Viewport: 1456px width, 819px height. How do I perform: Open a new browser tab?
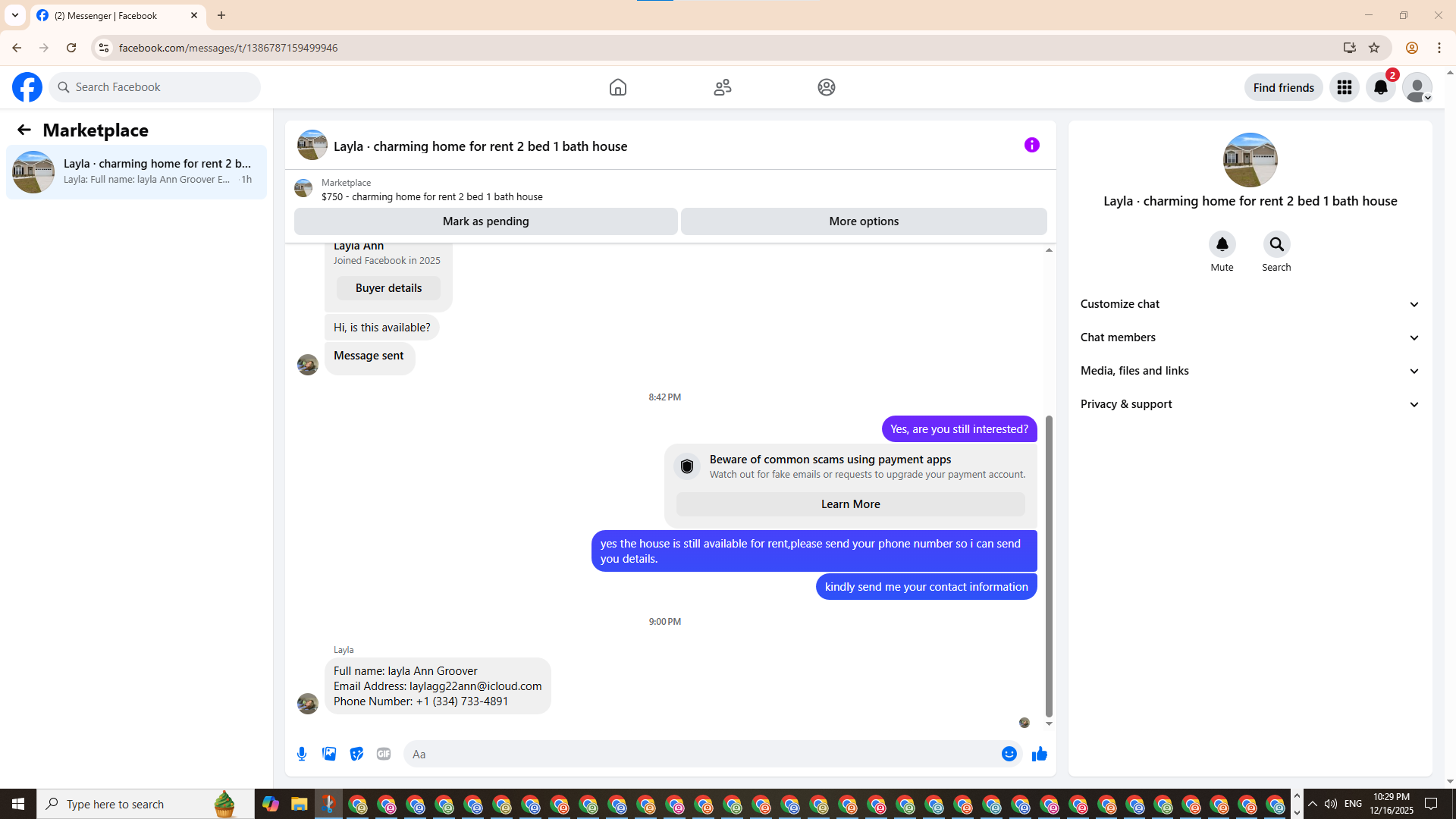[221, 15]
